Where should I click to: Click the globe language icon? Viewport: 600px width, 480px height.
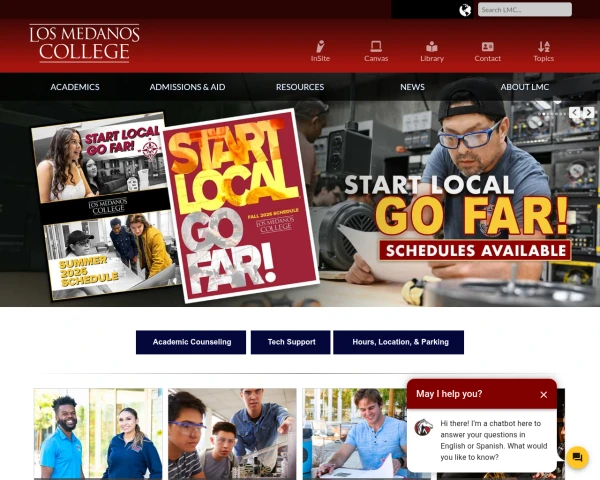(465, 10)
